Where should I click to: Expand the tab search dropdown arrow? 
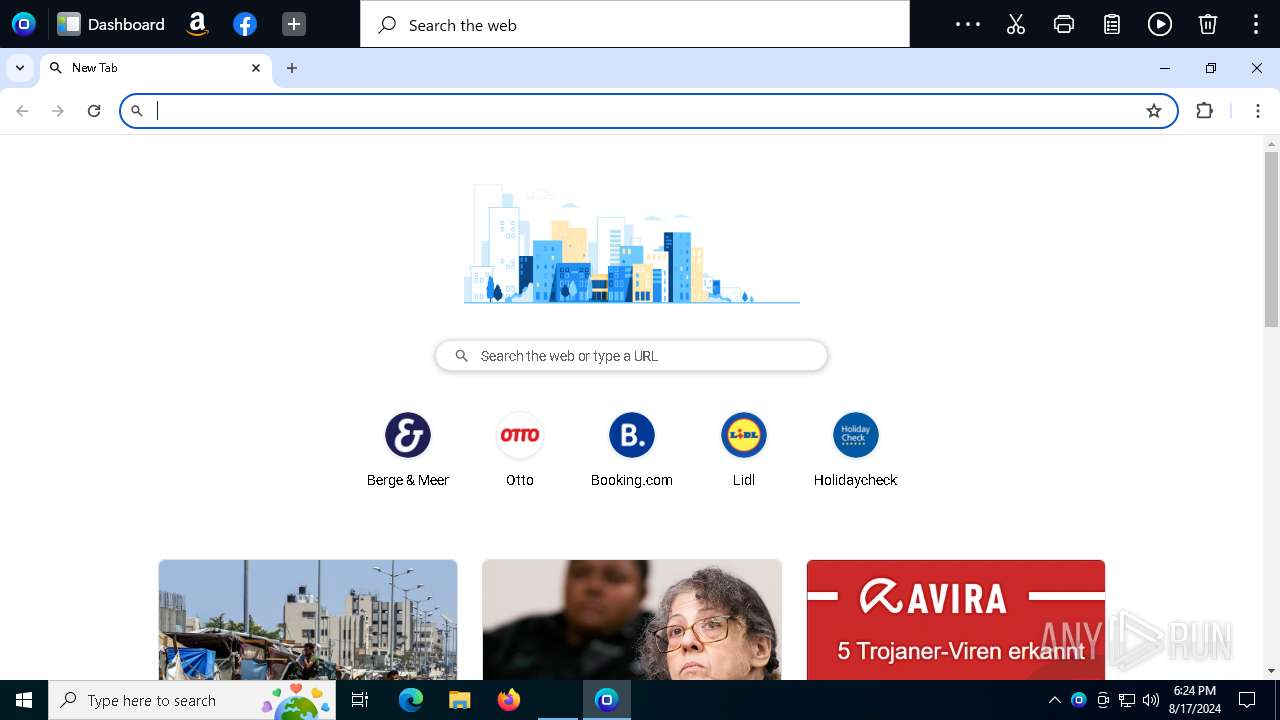click(20, 68)
